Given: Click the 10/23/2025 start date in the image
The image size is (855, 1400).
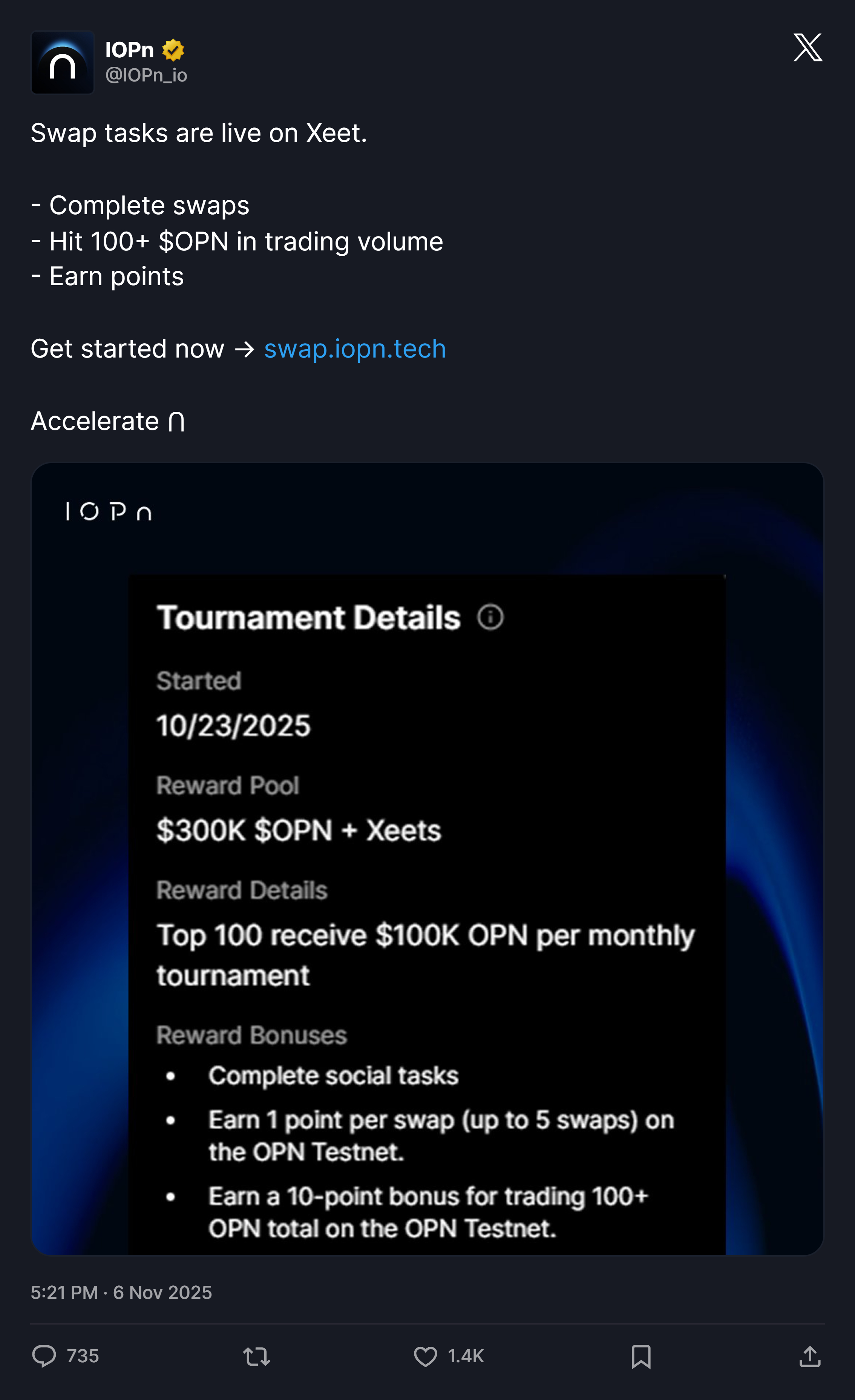Looking at the screenshot, I should point(233,726).
